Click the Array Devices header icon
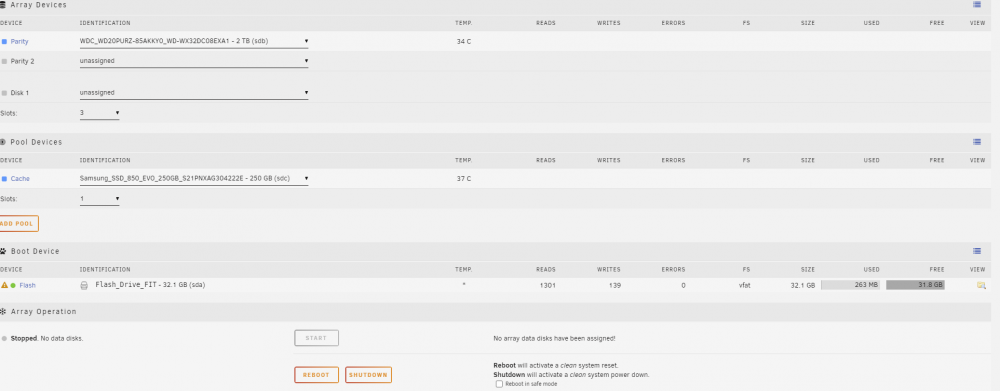The width and height of the screenshot is (1000, 391). click(3, 4)
